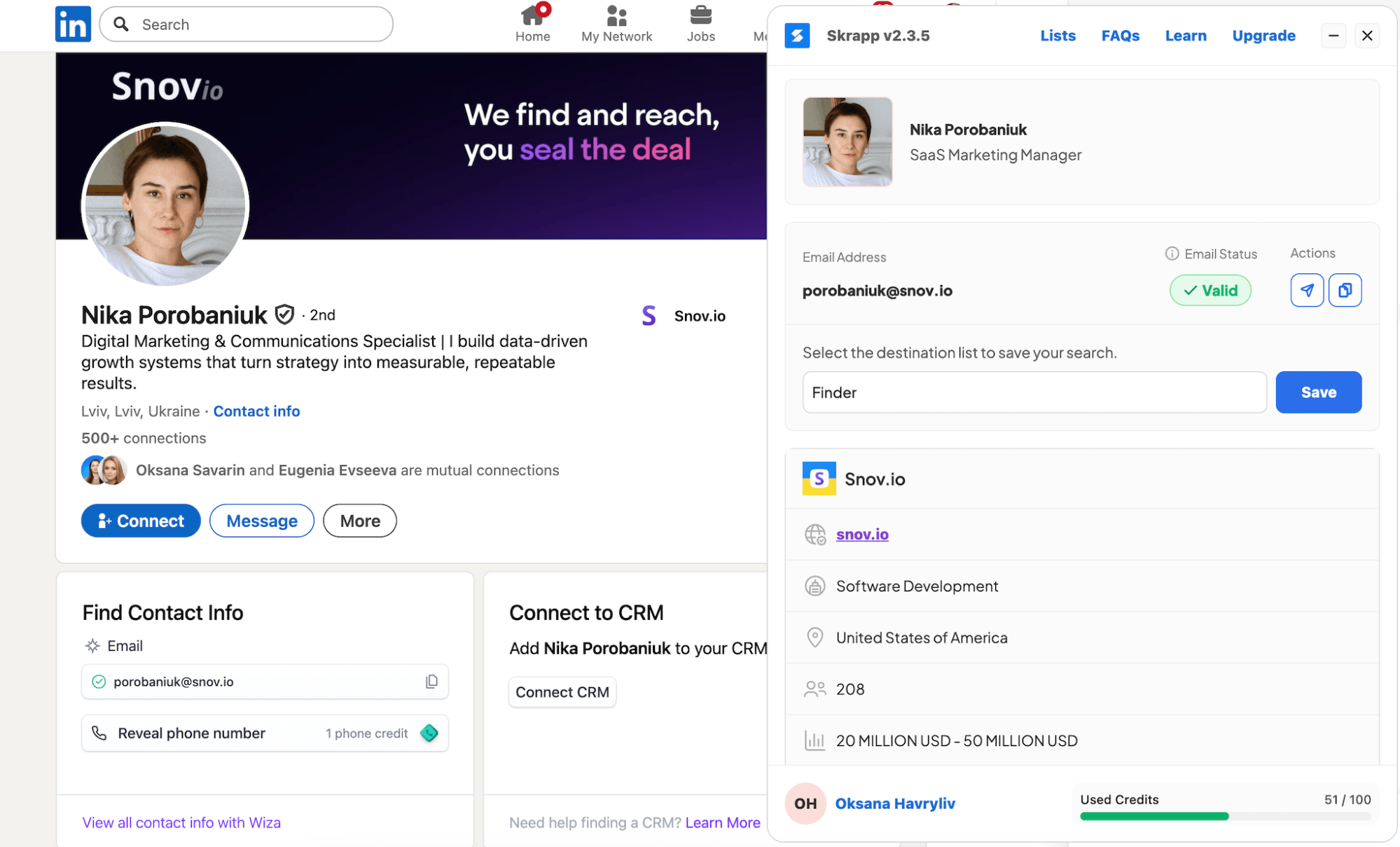The image size is (1400, 847).
Task: Click the LinkedIn Search field
Action: coord(247,25)
